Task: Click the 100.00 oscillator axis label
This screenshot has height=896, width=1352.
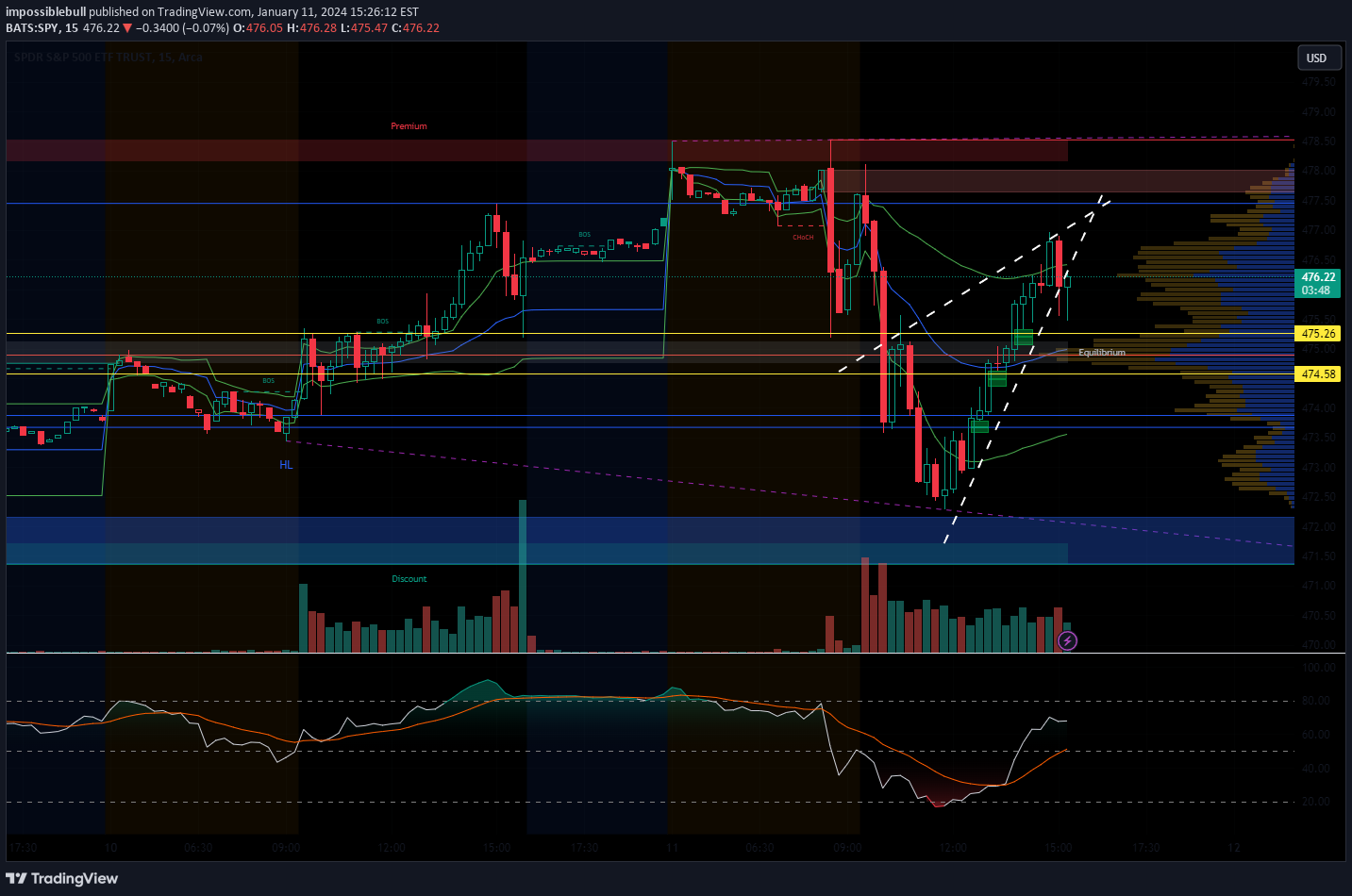Action: point(1318,668)
